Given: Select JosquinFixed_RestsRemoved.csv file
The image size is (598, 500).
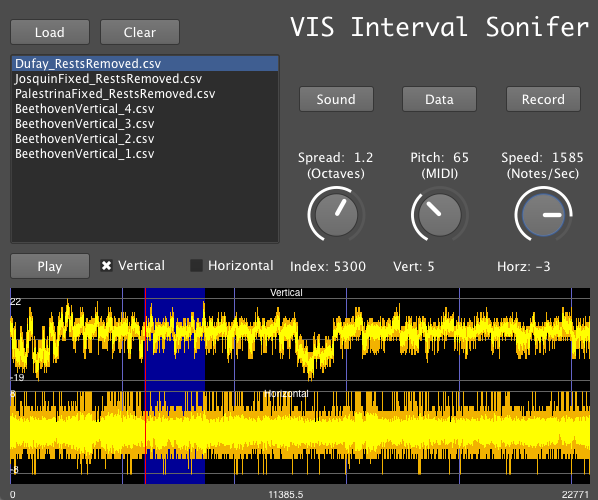Looking at the screenshot, I should pos(145,79).
